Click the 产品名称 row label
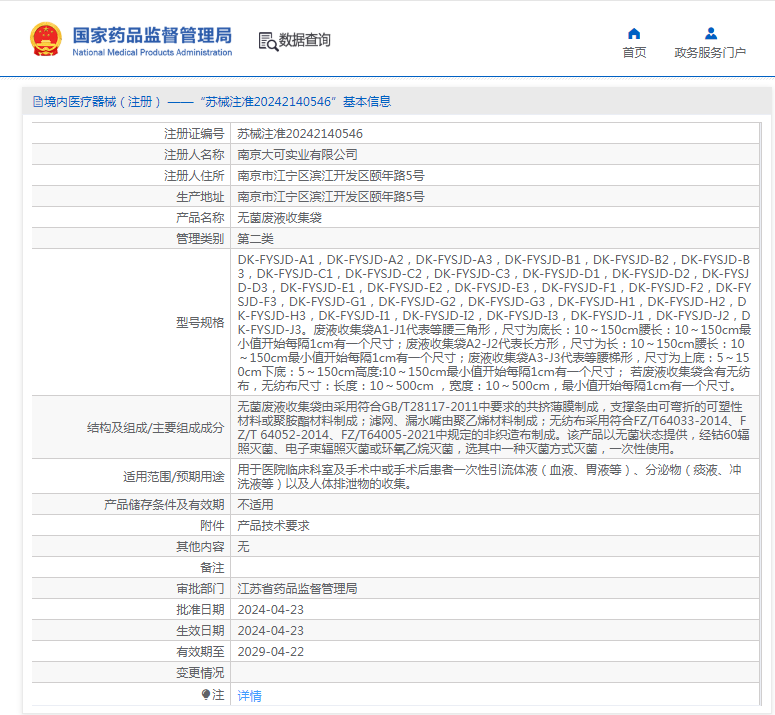775x715 pixels. tap(200, 218)
